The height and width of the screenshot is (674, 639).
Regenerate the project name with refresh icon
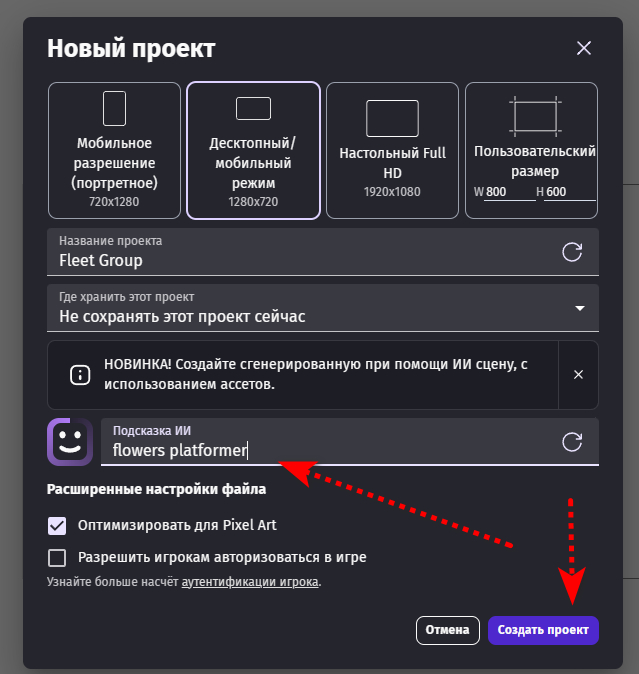(572, 251)
